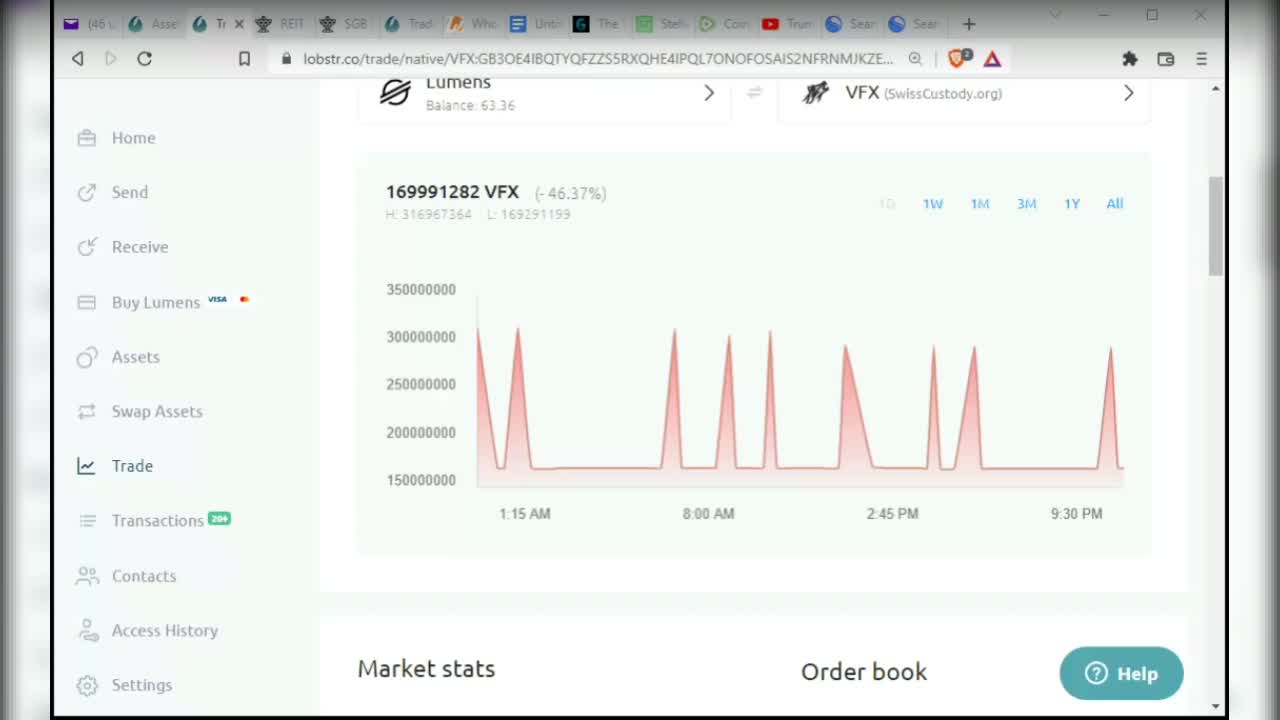Switch to the REIT browser tab
Screen dimensions: 1280x720
pyautogui.click(x=279, y=24)
